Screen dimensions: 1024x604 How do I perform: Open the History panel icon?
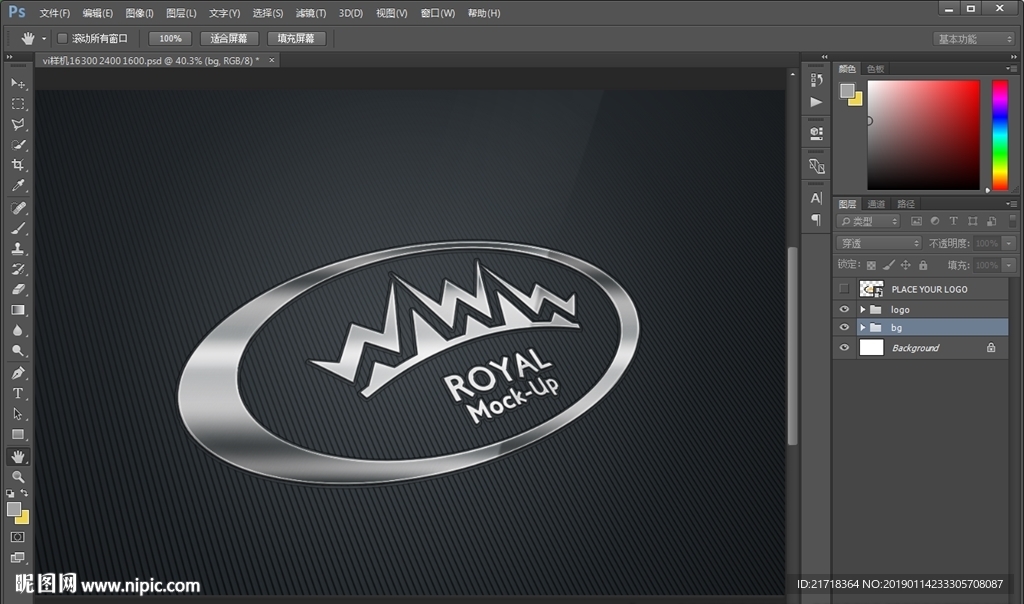click(816, 80)
